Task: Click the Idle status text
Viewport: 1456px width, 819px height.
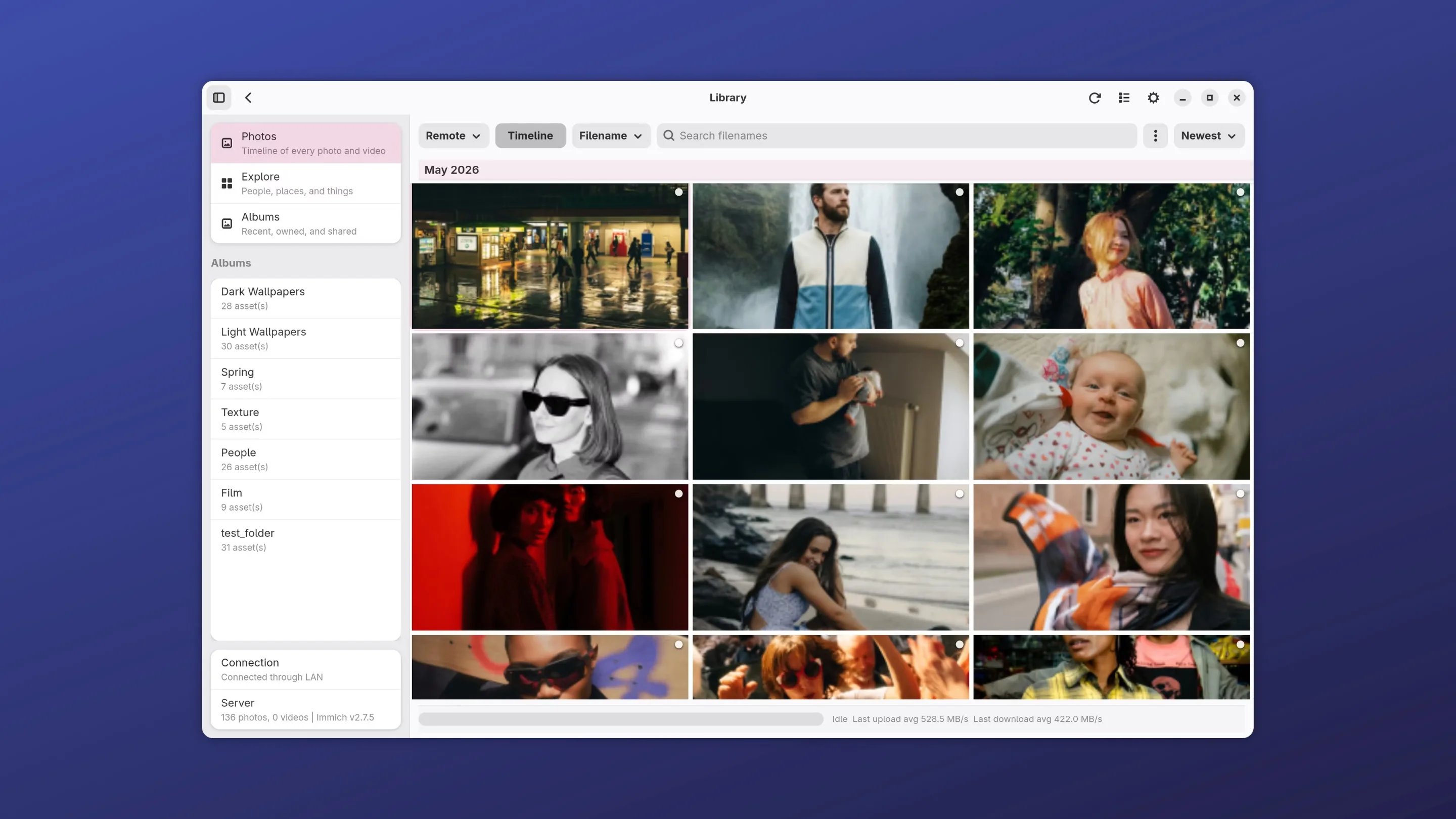Action: pyautogui.click(x=839, y=719)
